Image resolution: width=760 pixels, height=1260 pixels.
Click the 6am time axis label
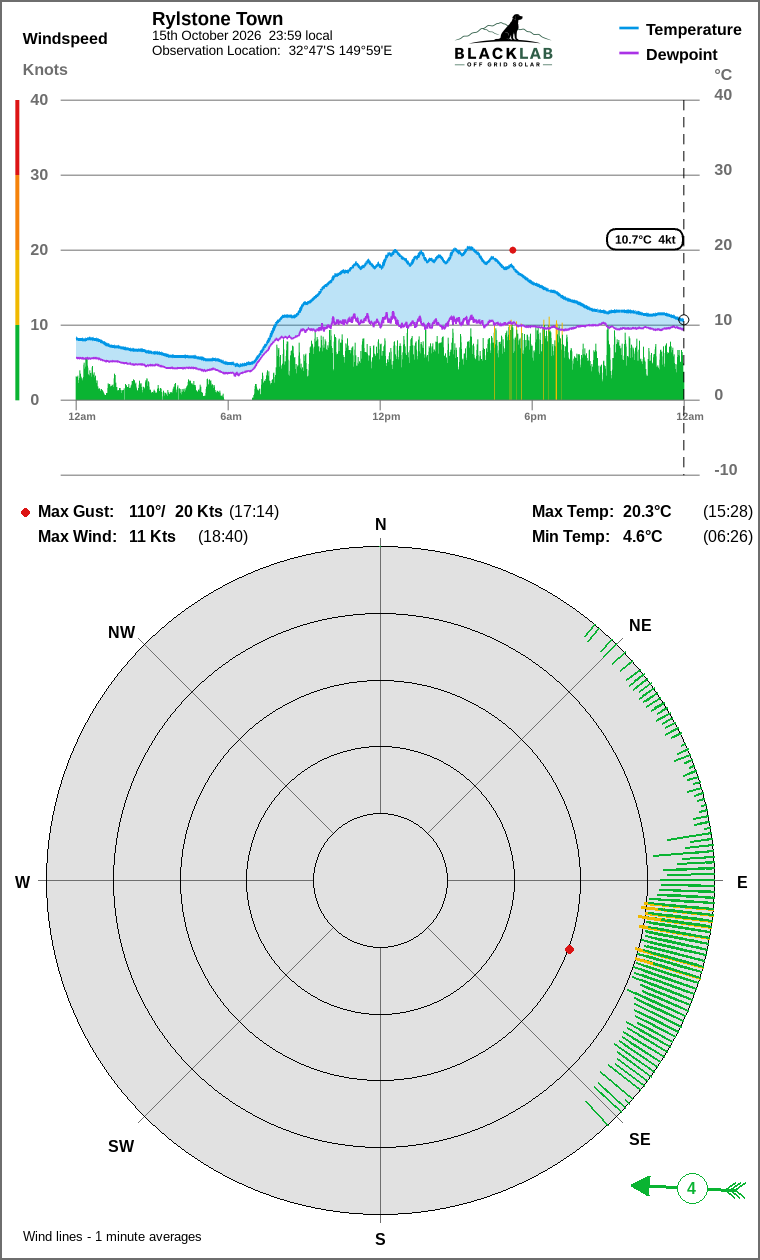(x=231, y=416)
